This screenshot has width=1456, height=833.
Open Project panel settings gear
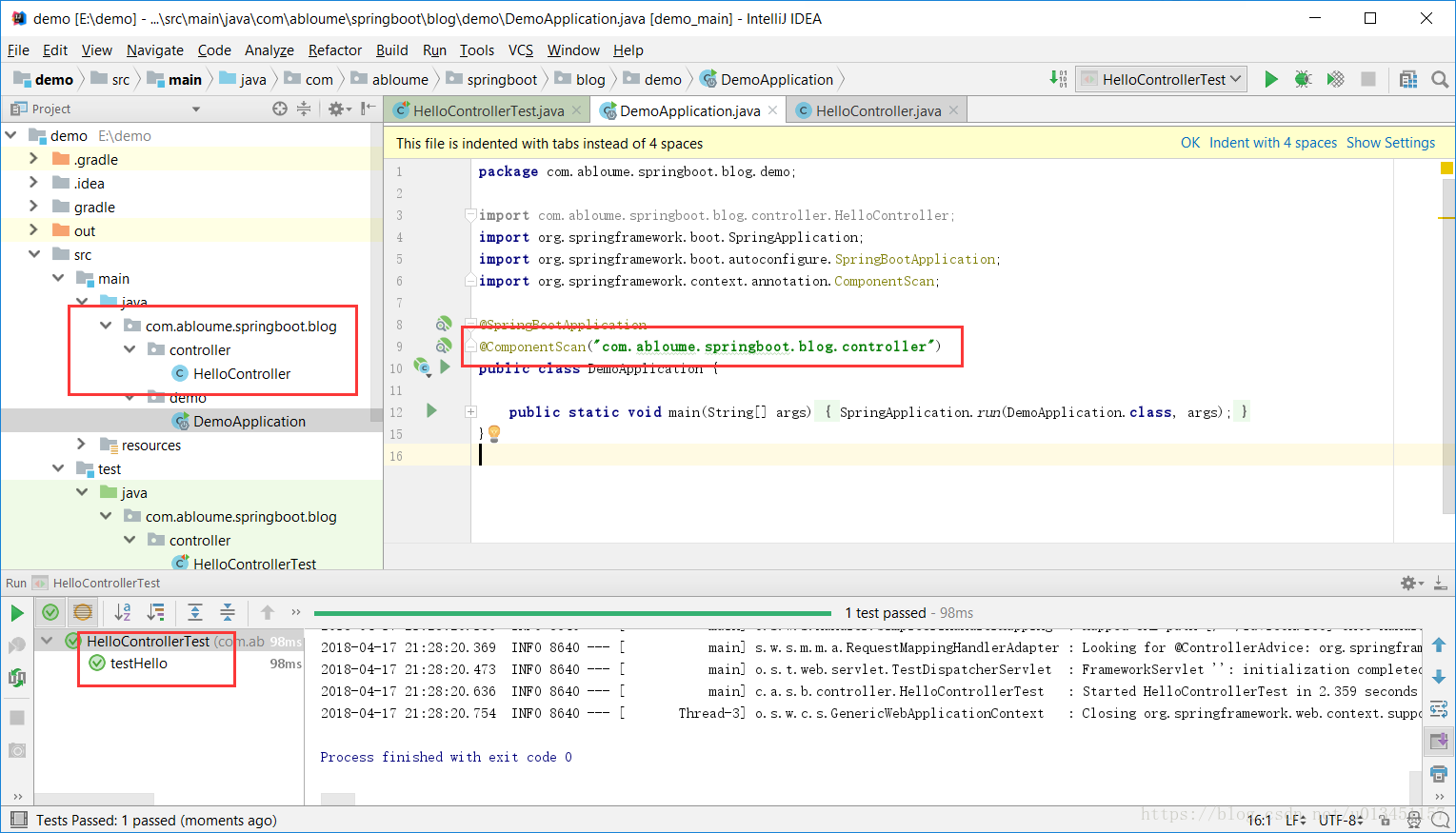[x=339, y=109]
